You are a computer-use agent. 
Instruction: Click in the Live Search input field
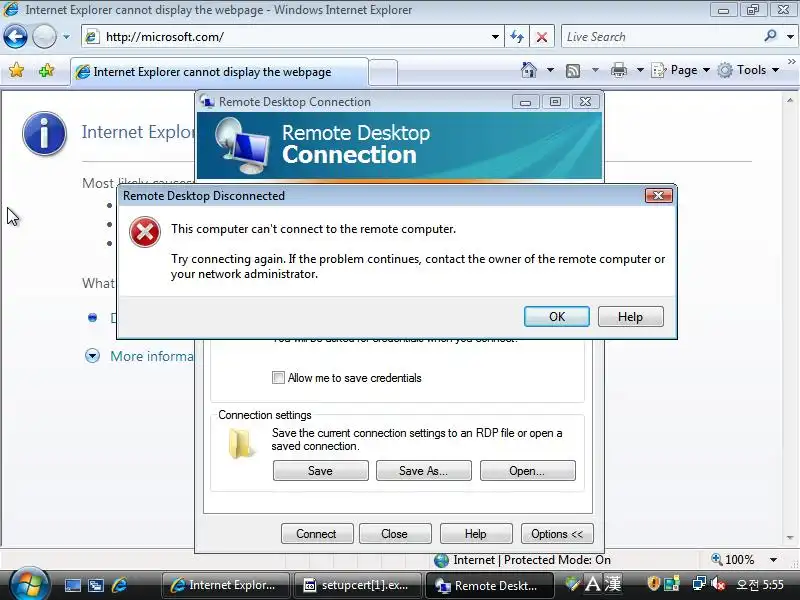[661, 37]
